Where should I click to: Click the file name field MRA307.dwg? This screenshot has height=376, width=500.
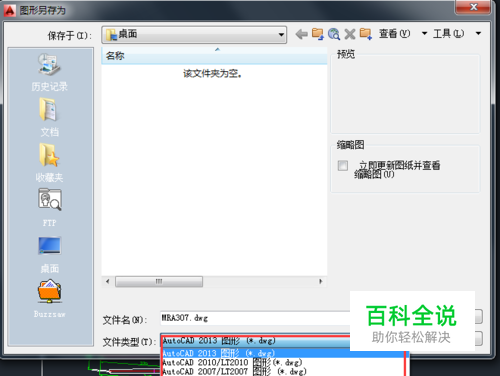click(255, 318)
